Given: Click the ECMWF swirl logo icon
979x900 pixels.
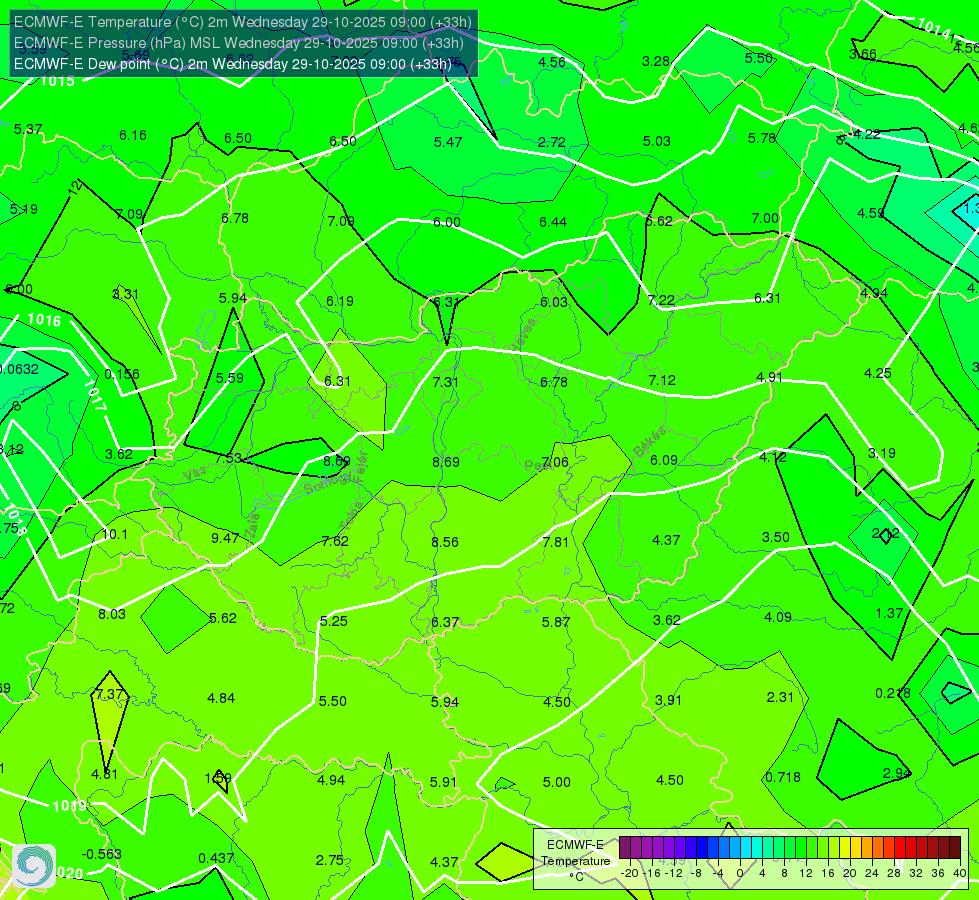Looking at the screenshot, I should pos(34,866).
